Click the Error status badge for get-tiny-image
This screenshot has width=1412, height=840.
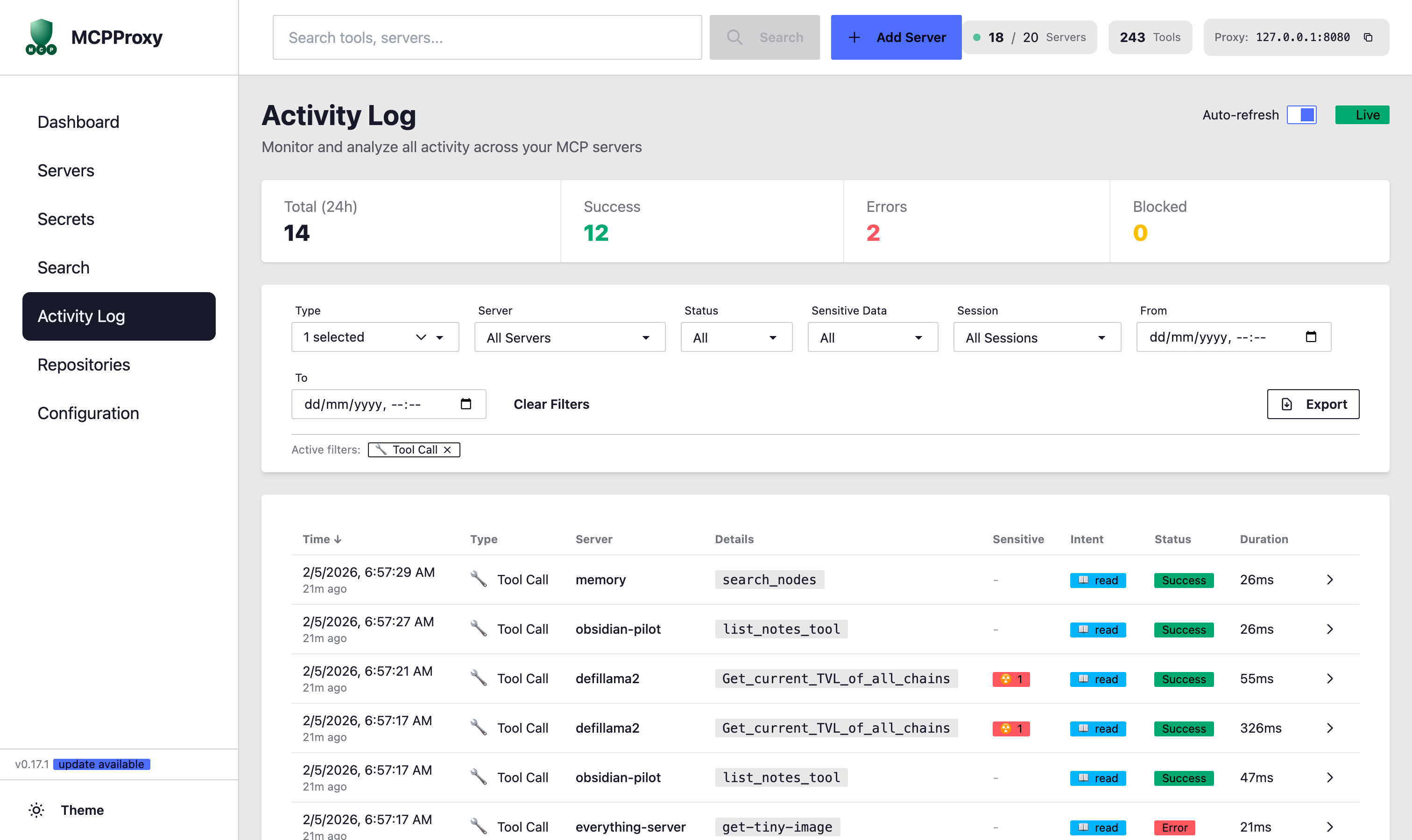click(x=1175, y=827)
